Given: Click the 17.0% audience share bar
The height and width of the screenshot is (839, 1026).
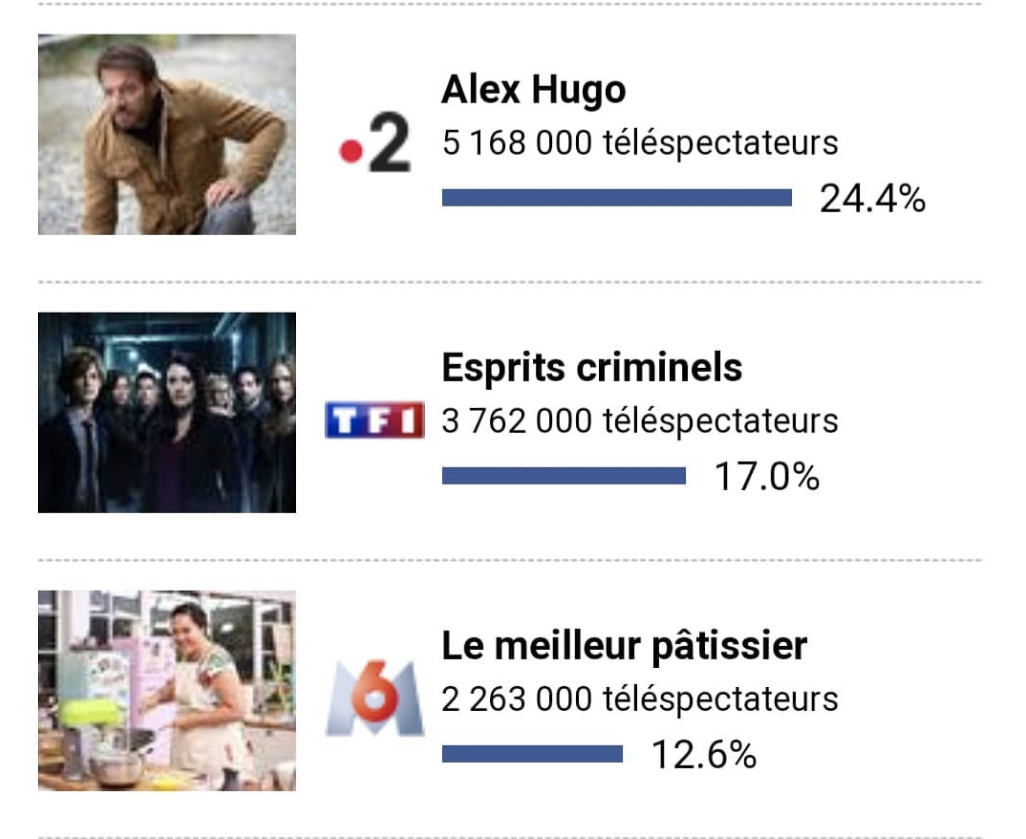Looking at the screenshot, I should [564, 476].
